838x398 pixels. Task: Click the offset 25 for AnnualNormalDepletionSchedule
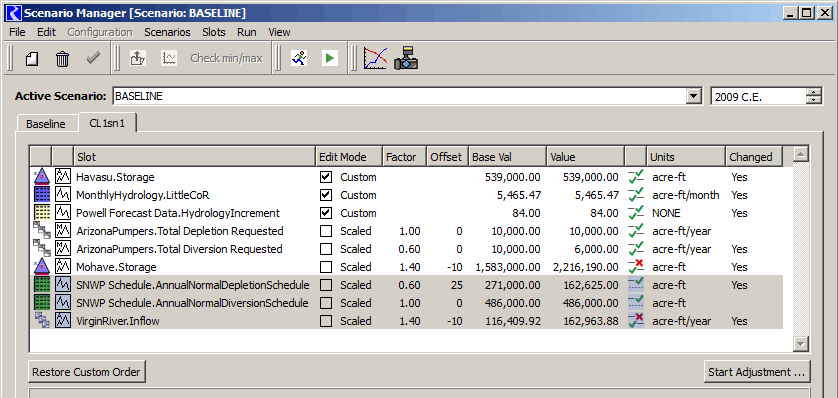point(456,285)
